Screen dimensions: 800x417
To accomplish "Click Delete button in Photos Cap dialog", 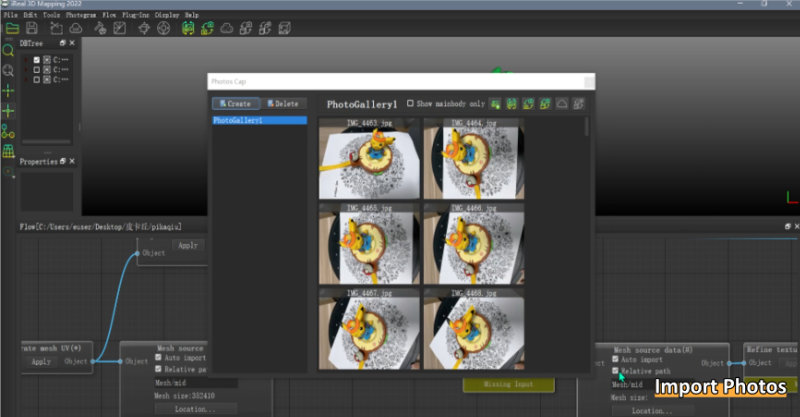I will (283, 104).
